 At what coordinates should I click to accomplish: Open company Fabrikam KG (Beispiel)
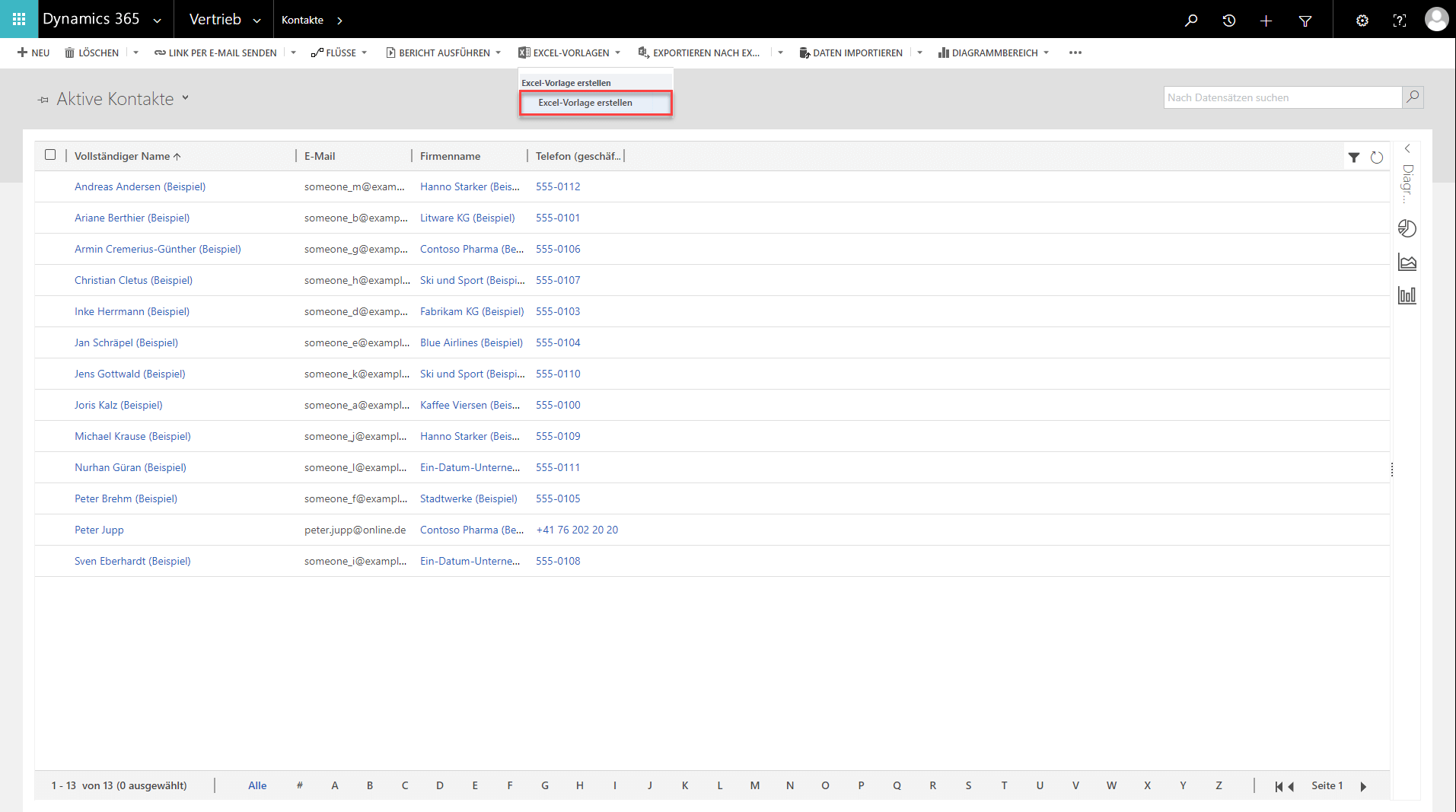[472, 311]
